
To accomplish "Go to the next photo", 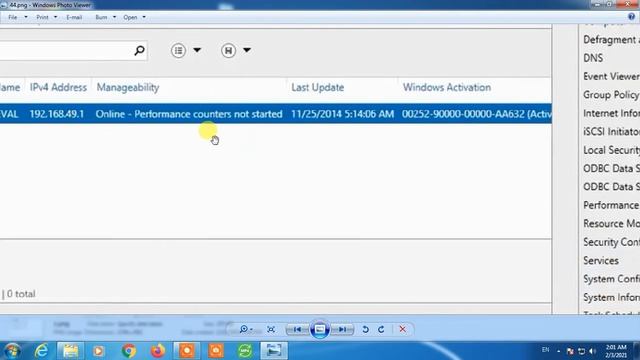I will [x=342, y=329].
